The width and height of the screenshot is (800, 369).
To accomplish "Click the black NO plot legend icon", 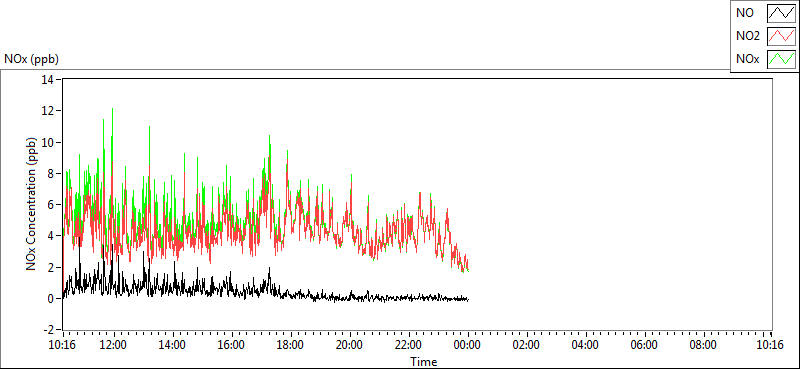I will (781, 13).
